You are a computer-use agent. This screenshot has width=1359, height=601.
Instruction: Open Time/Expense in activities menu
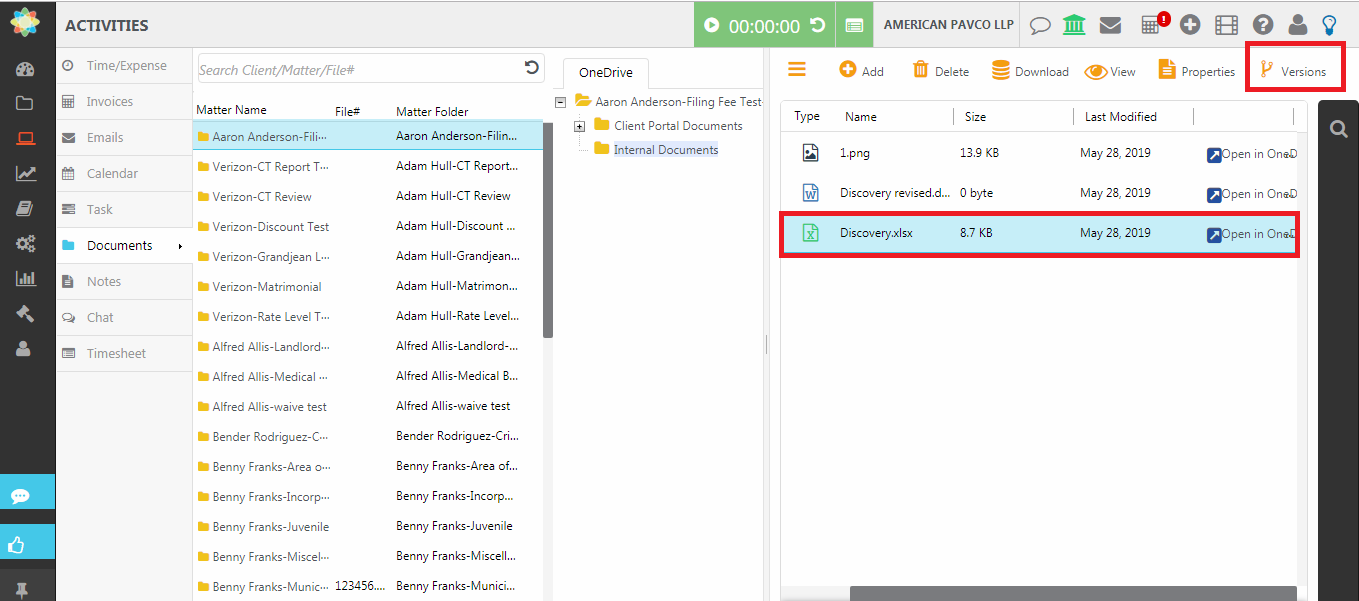[x=126, y=66]
